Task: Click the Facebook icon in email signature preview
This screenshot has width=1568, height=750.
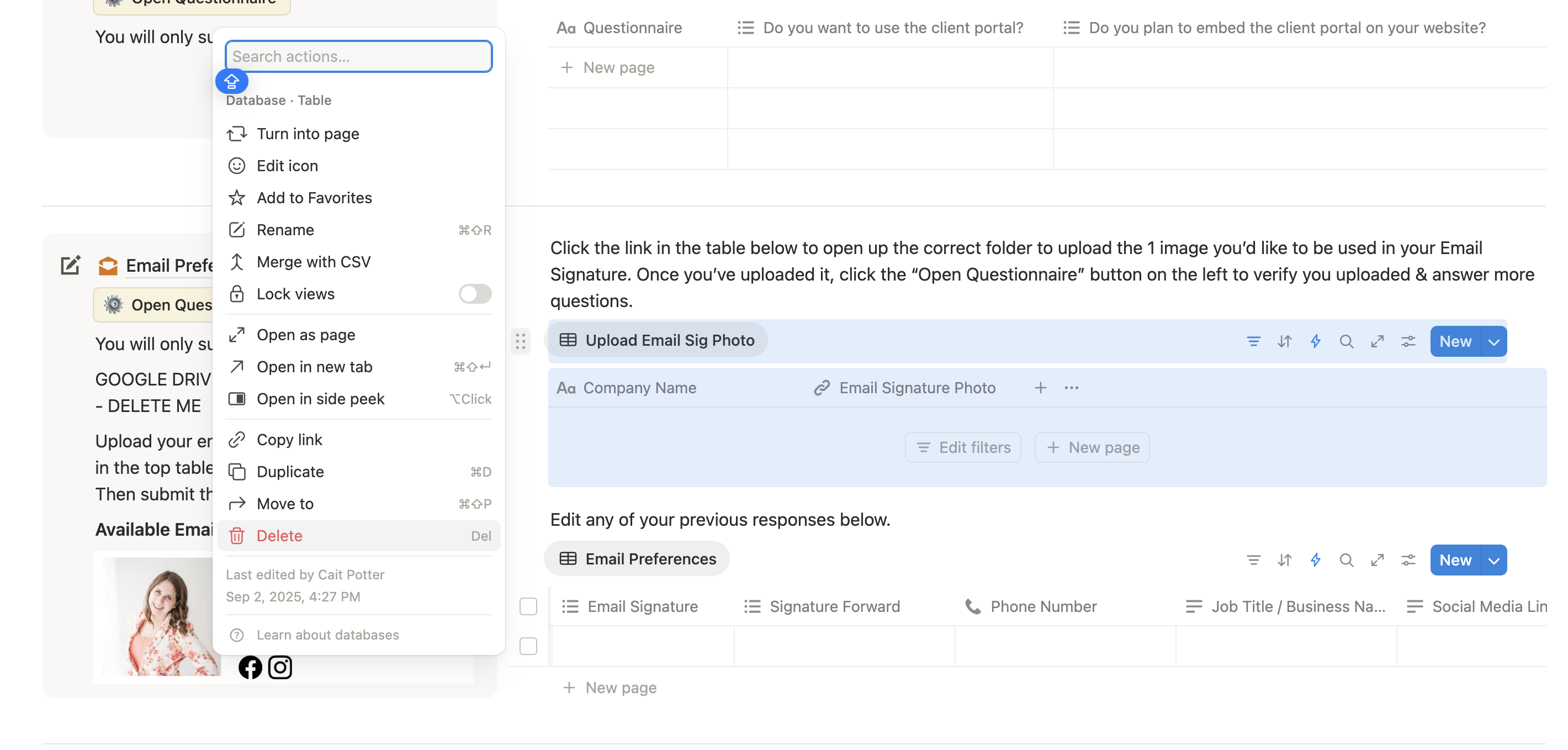Action: point(250,667)
